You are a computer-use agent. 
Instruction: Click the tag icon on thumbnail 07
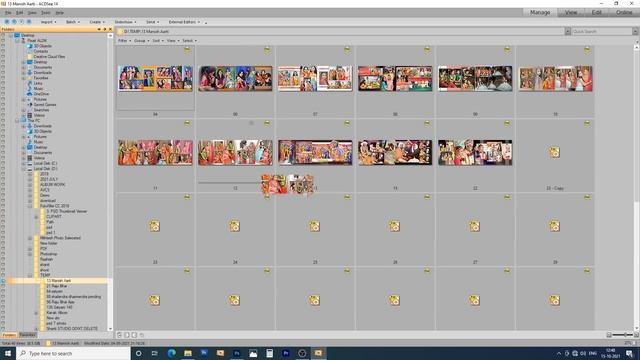click(347, 50)
